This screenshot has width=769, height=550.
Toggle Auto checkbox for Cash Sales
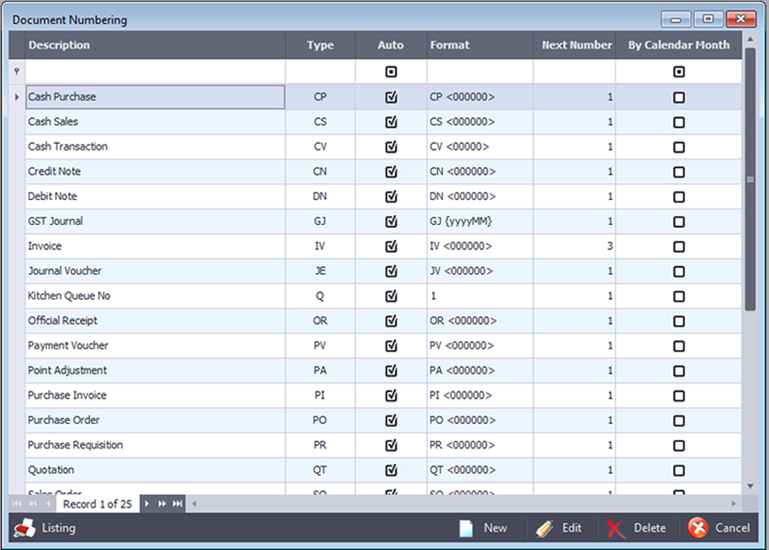391,122
